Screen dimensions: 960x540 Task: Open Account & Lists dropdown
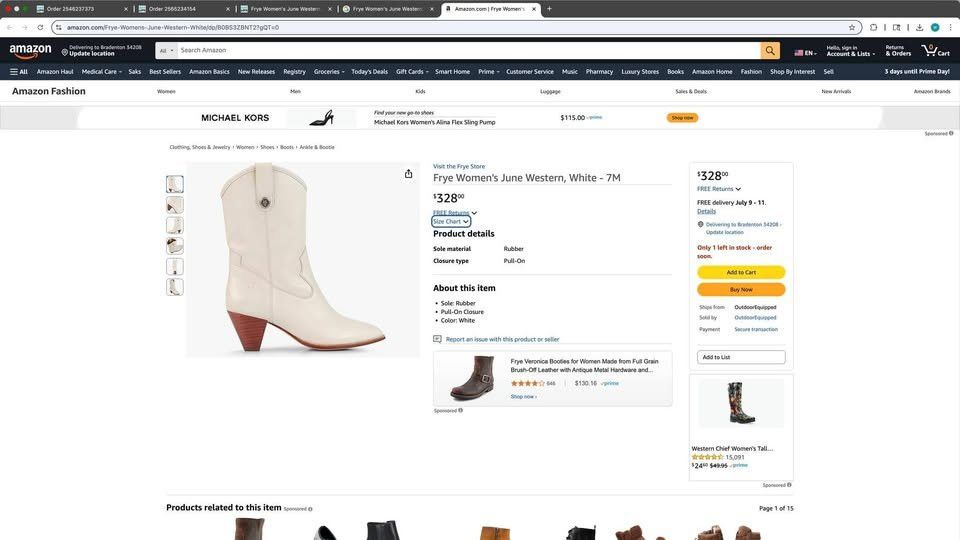click(850, 51)
